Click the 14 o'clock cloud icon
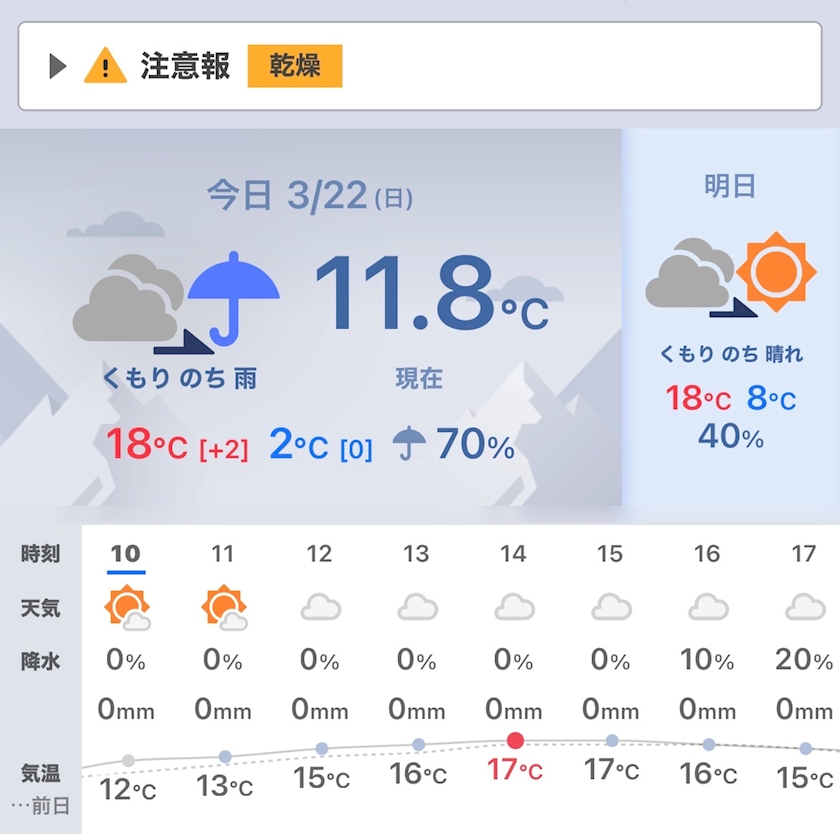 click(x=514, y=607)
